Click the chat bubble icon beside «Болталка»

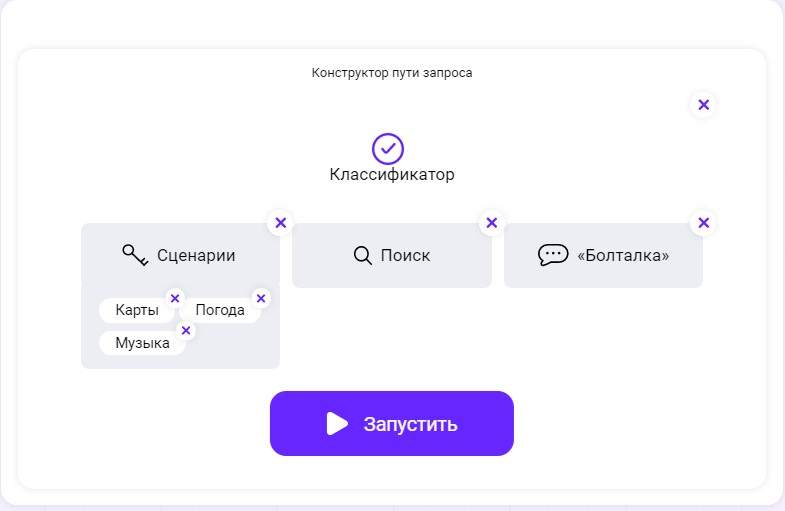(x=553, y=255)
